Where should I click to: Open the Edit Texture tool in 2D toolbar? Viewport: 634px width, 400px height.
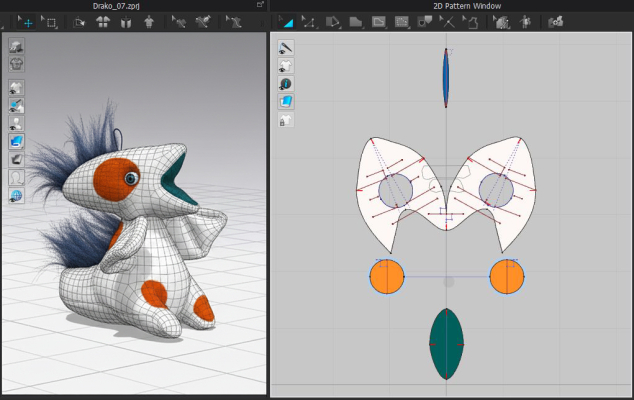pyautogui.click(x=501, y=22)
